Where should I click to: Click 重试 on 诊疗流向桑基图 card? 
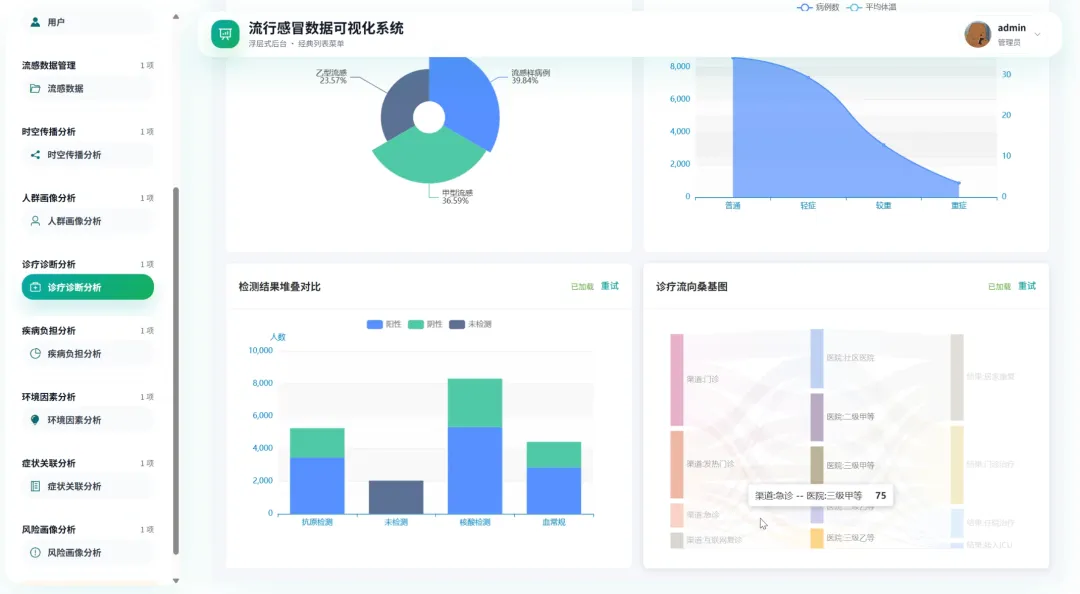click(1027, 286)
